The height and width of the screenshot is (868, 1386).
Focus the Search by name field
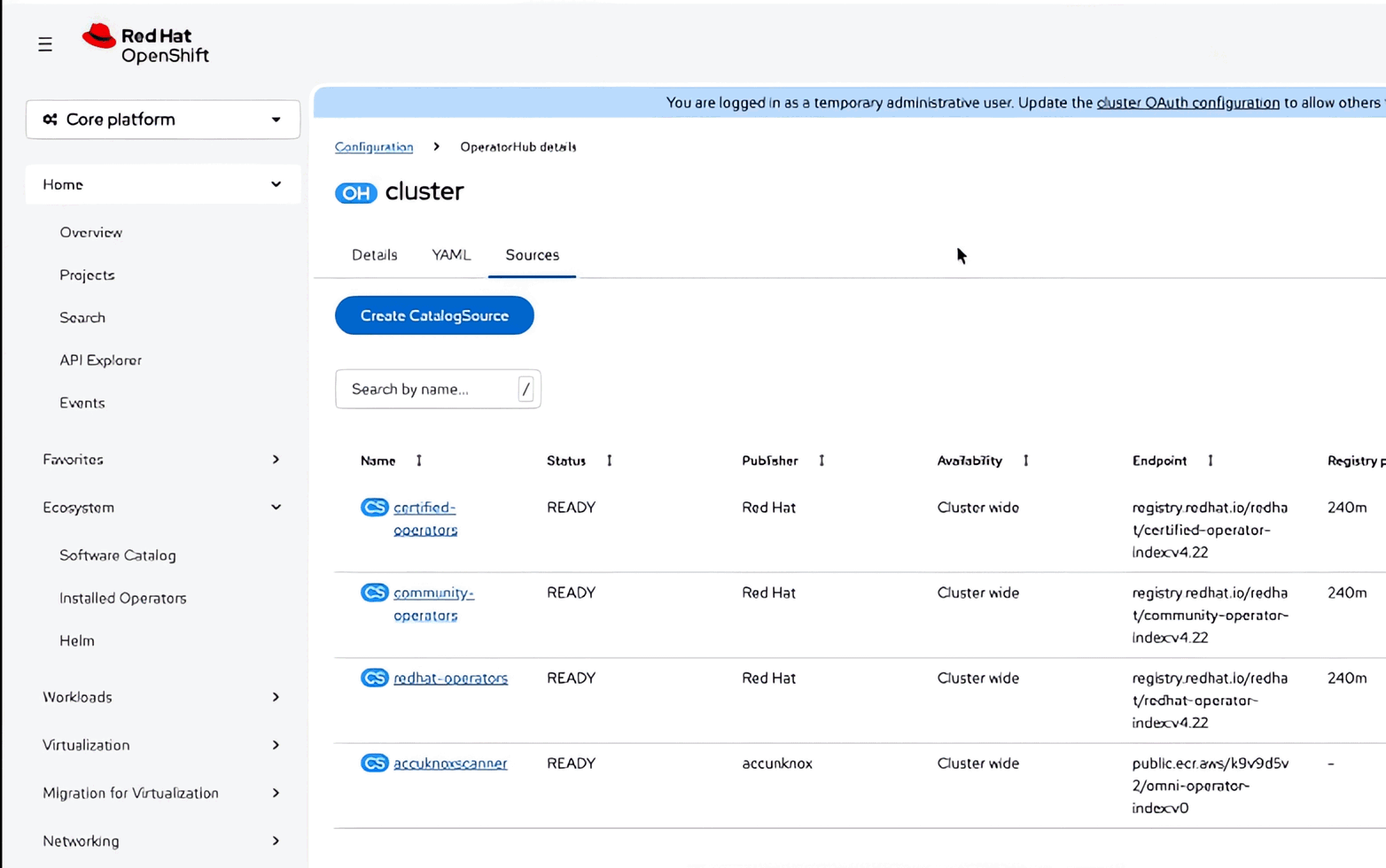pos(438,389)
